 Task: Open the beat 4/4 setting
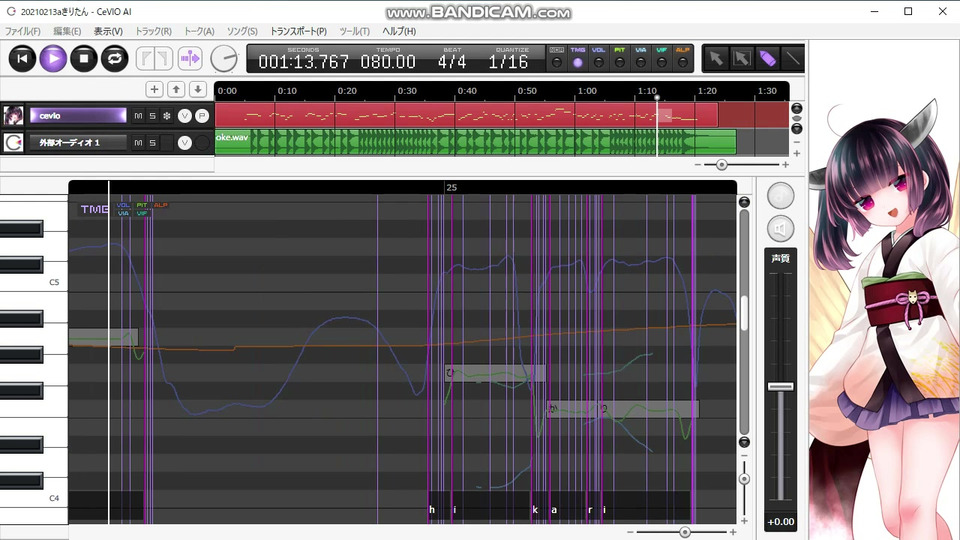click(x=452, y=61)
